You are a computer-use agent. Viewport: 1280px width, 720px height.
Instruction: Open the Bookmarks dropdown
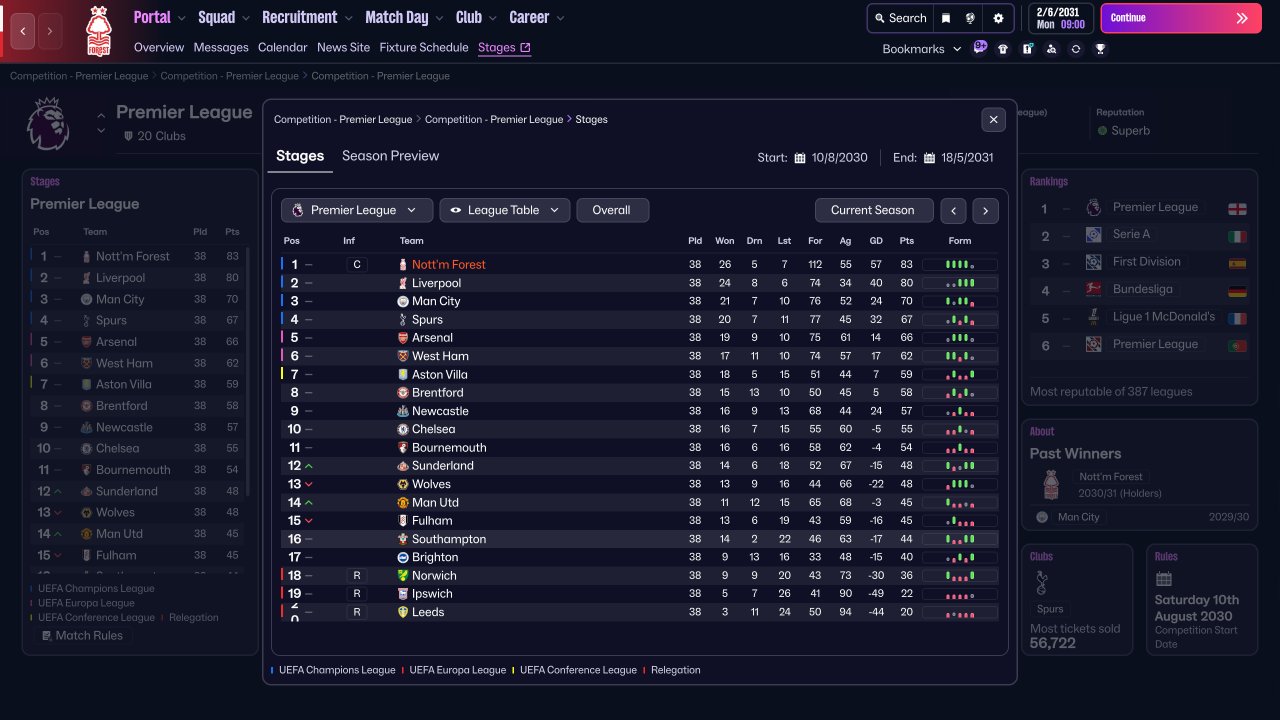921,49
